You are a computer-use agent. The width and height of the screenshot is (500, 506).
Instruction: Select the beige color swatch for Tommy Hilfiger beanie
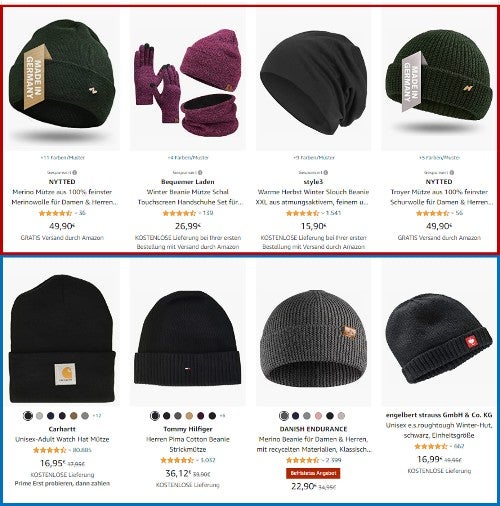[189, 416]
